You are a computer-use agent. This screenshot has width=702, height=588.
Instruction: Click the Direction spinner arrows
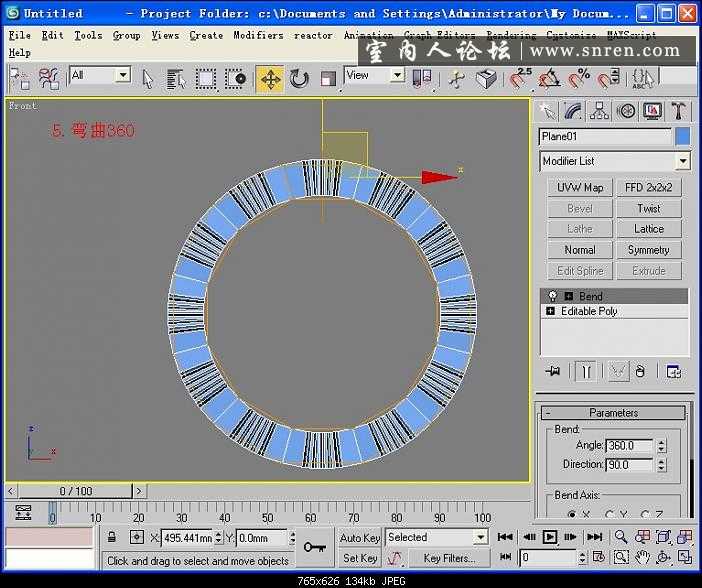[661, 465]
